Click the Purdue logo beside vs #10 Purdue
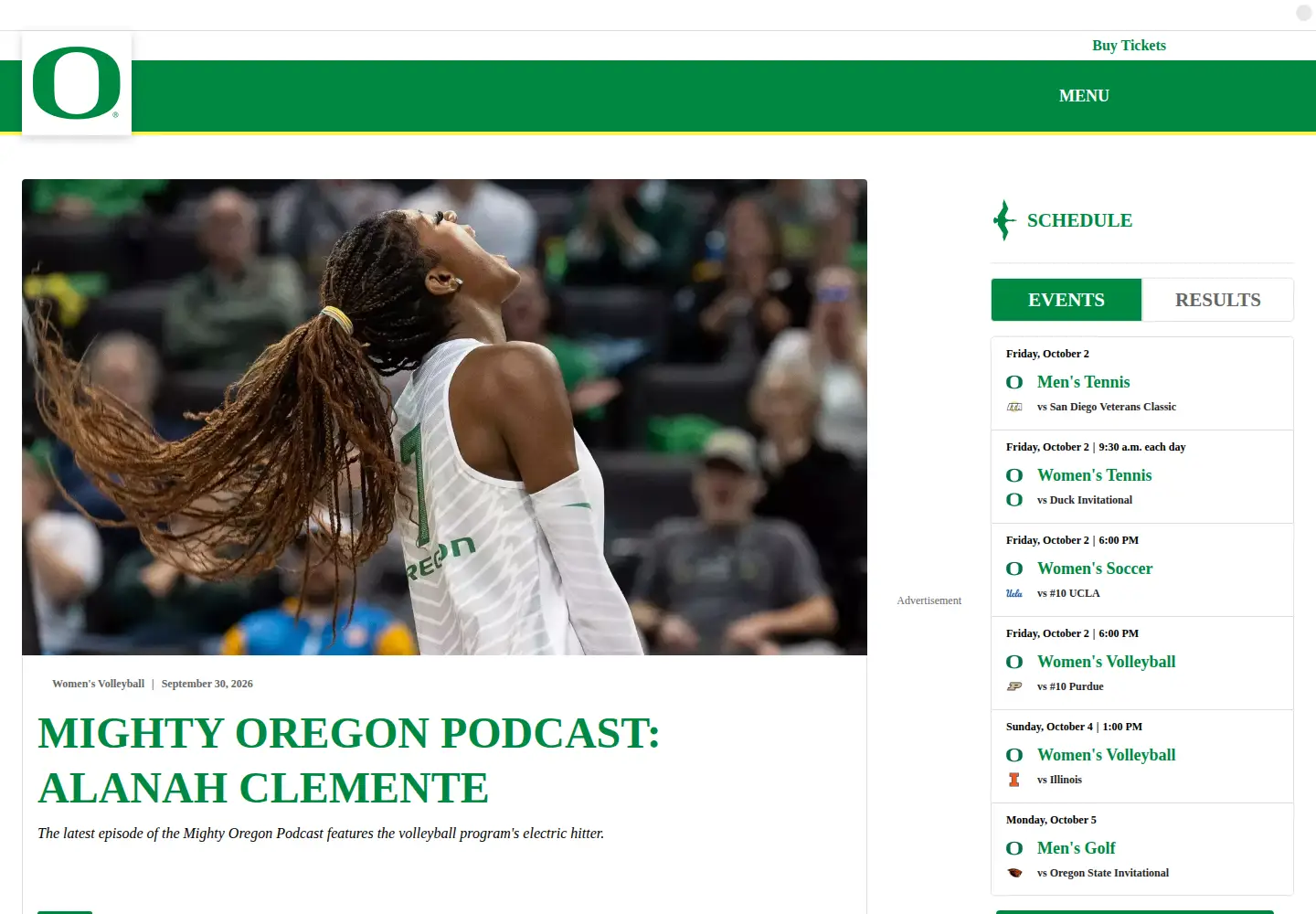1316x914 pixels. point(1014,686)
